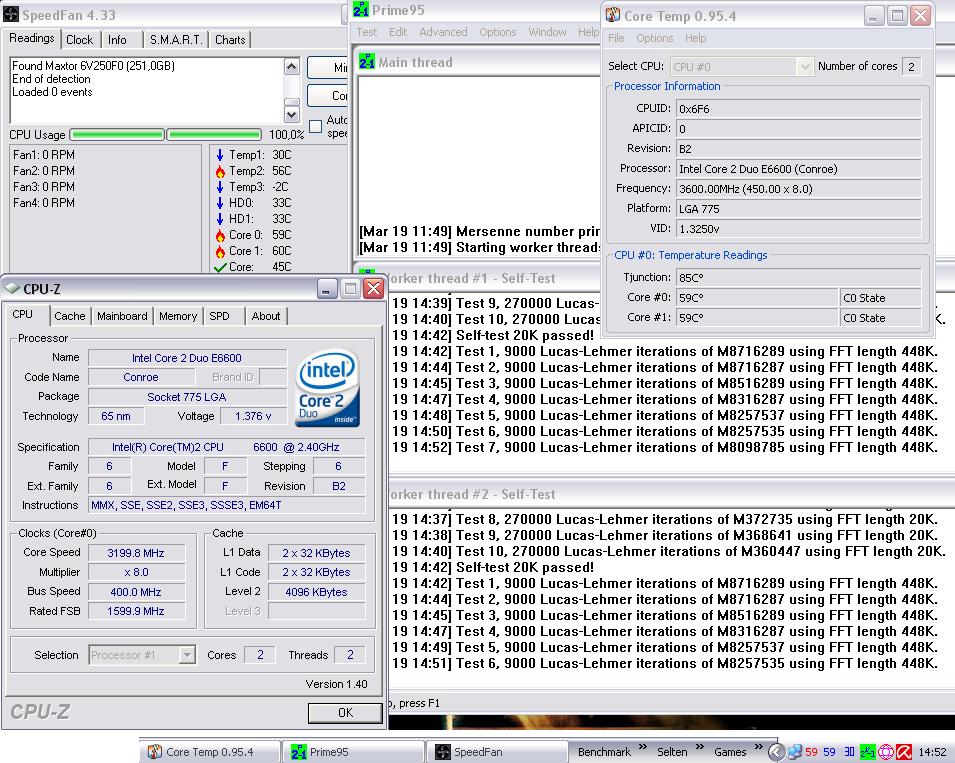Click the second CPU Usage green bar
This screenshot has width=955, height=763.
[214, 135]
